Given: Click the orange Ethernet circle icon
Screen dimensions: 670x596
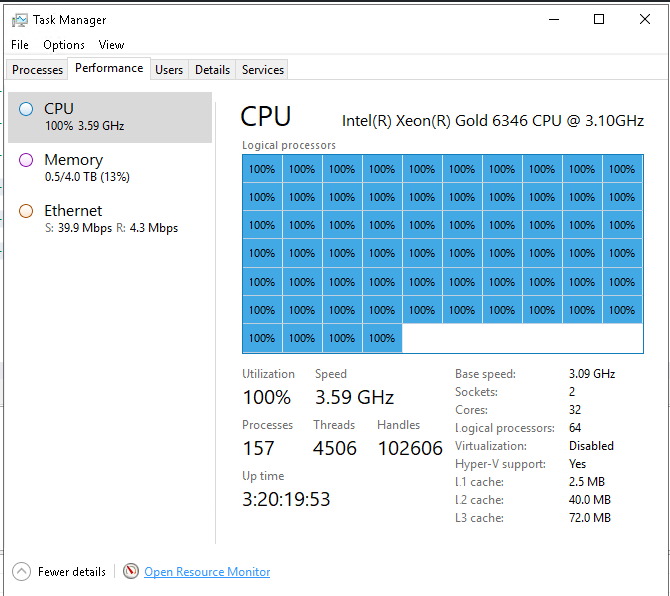Looking at the screenshot, I should point(26,211).
